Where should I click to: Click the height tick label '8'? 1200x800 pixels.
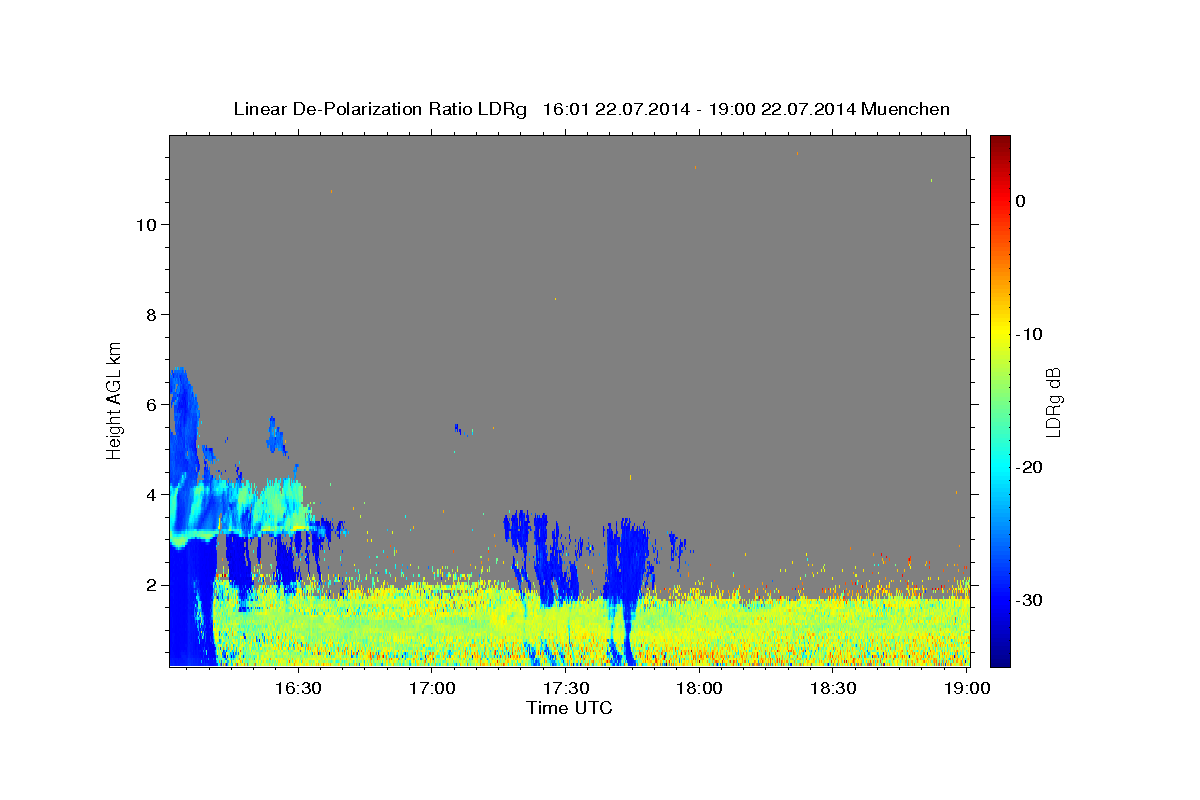(x=151, y=315)
